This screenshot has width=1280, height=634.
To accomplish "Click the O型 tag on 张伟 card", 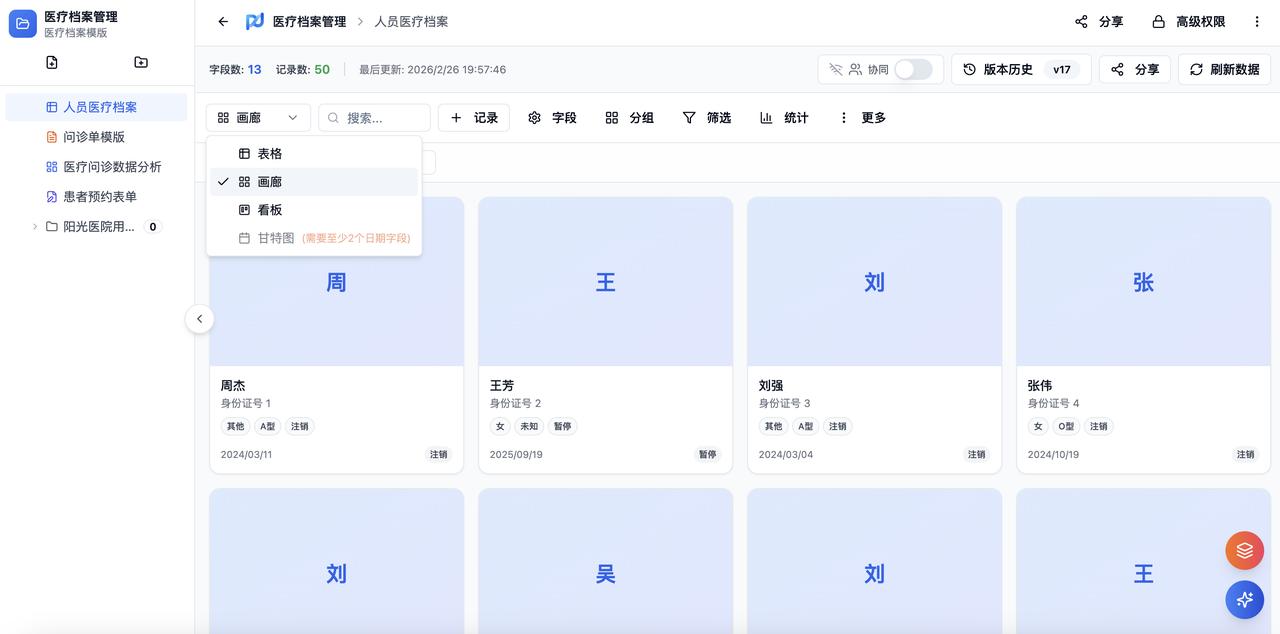I will (x=1067, y=426).
